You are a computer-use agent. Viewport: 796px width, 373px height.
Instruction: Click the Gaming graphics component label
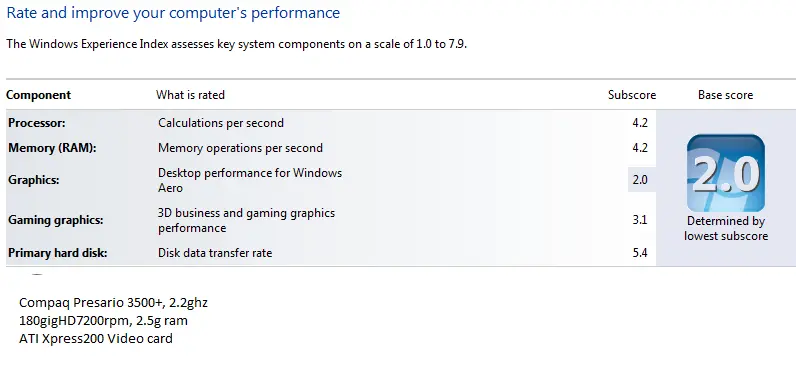[x=55, y=220]
